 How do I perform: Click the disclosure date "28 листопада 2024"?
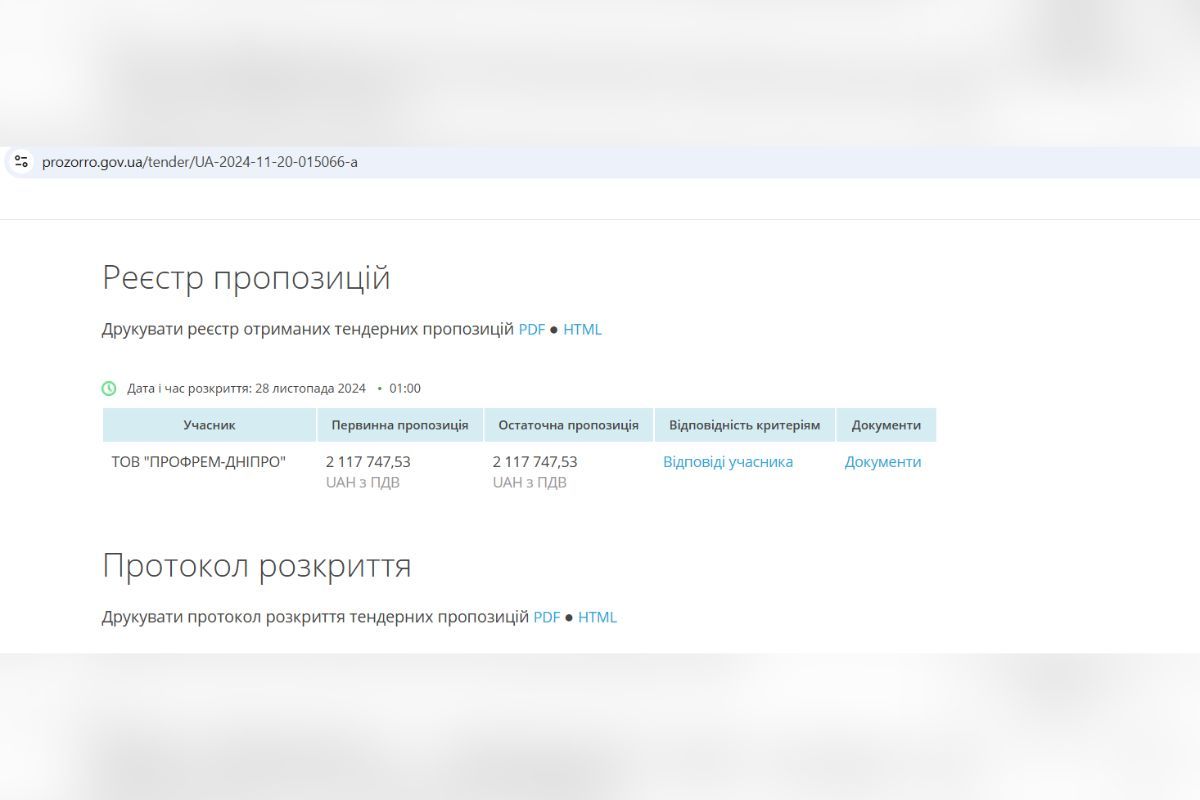310,388
